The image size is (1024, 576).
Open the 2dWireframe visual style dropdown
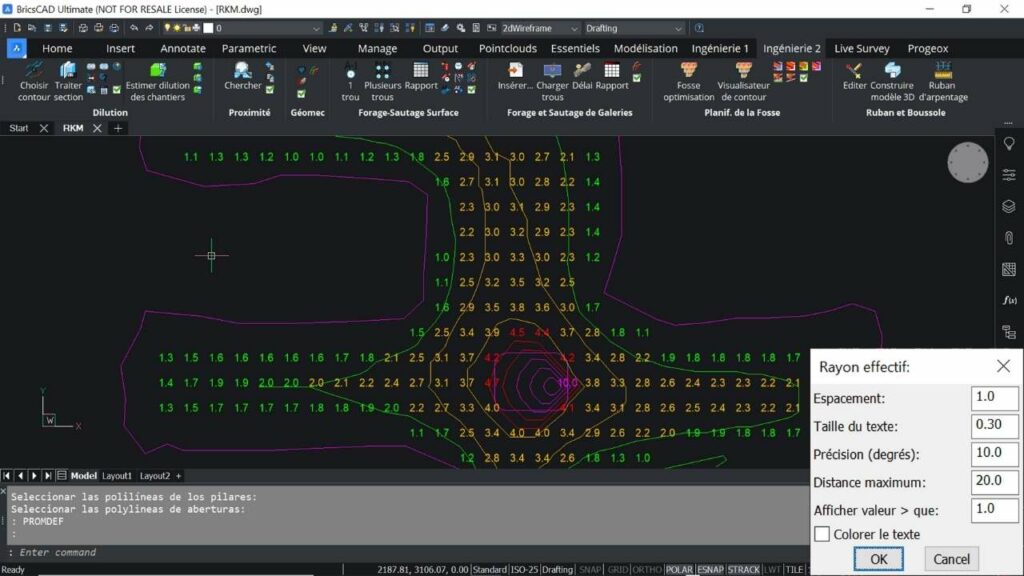574,29
